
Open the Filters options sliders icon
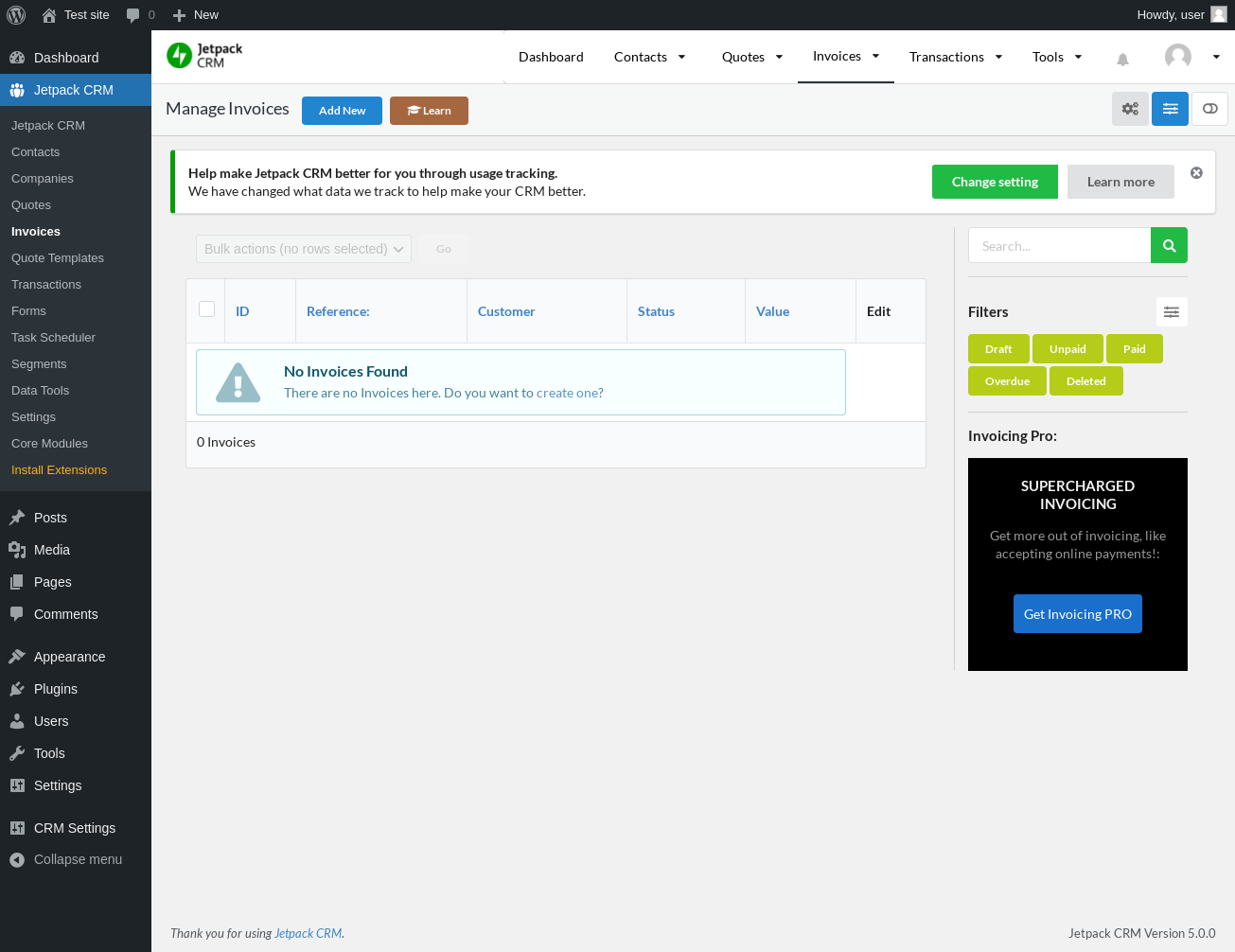(1172, 312)
